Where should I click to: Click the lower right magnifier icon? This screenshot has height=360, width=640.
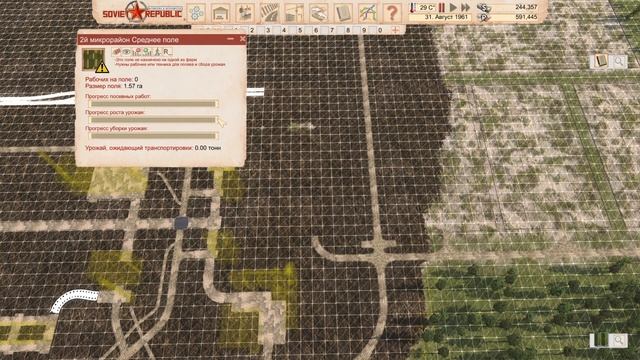coord(619,340)
